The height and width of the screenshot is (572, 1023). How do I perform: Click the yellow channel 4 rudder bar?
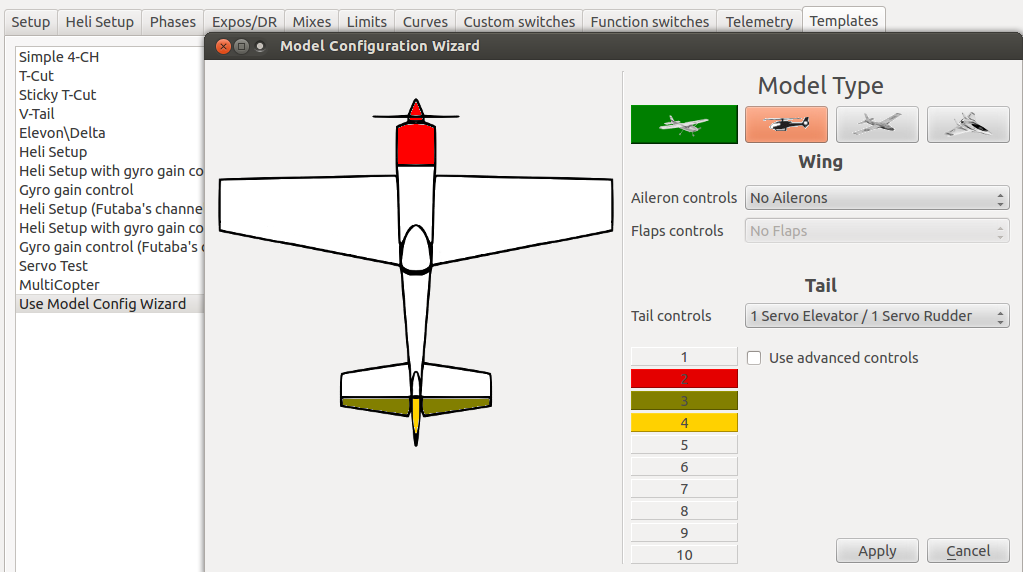coord(684,423)
